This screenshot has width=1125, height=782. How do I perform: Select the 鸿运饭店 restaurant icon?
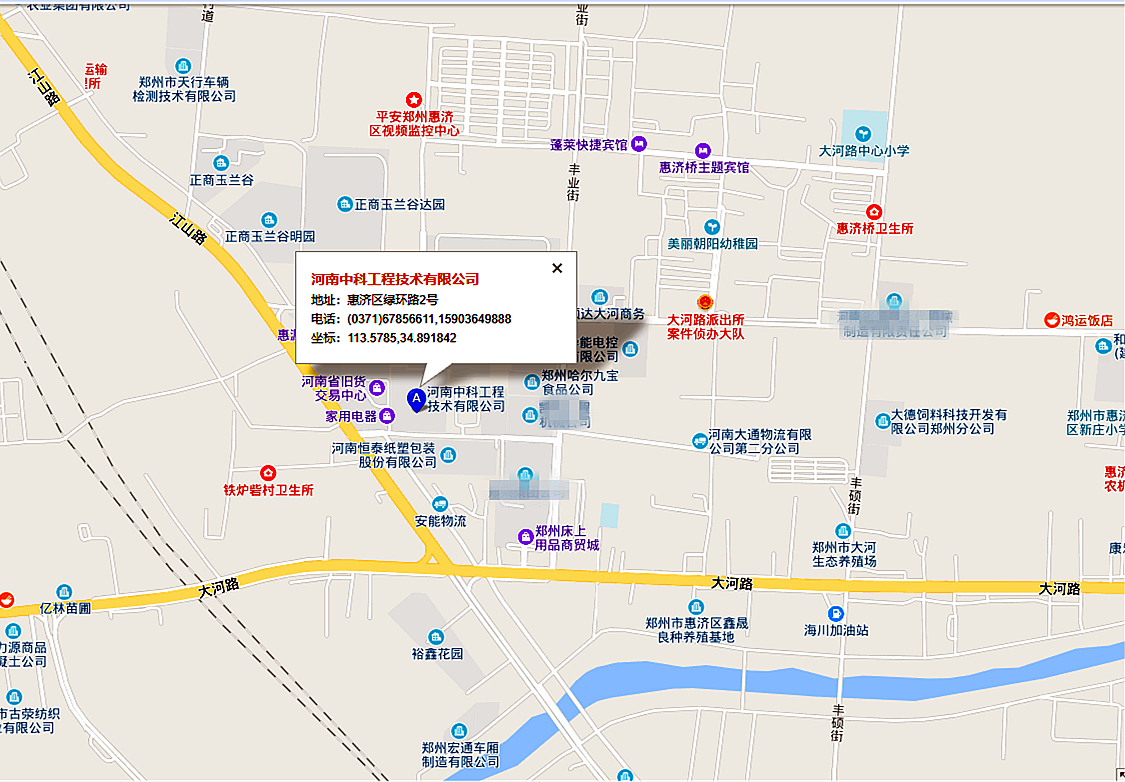(1052, 320)
